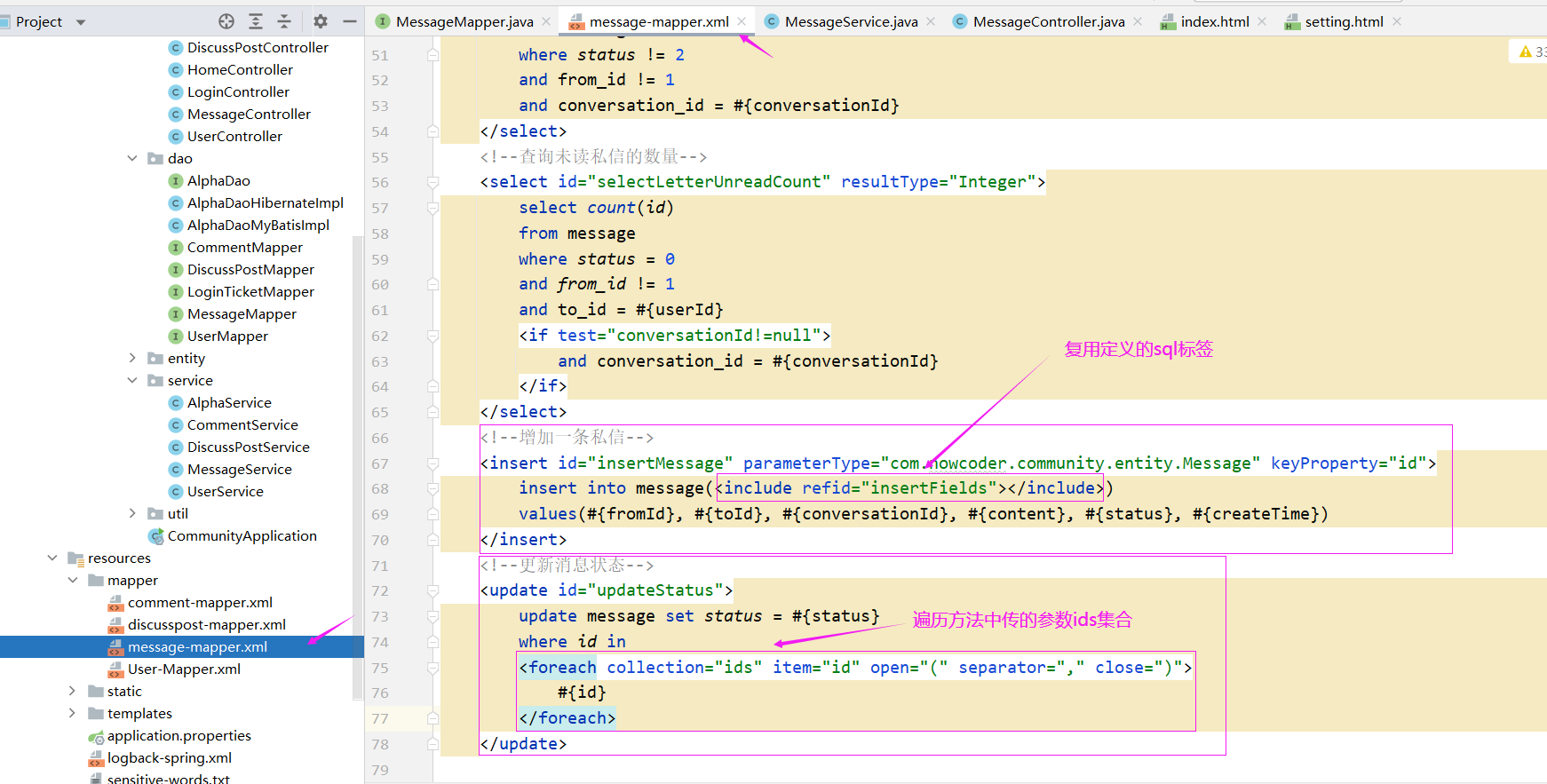Click the CommentService class icon
The image size is (1547, 784).
coord(176,424)
